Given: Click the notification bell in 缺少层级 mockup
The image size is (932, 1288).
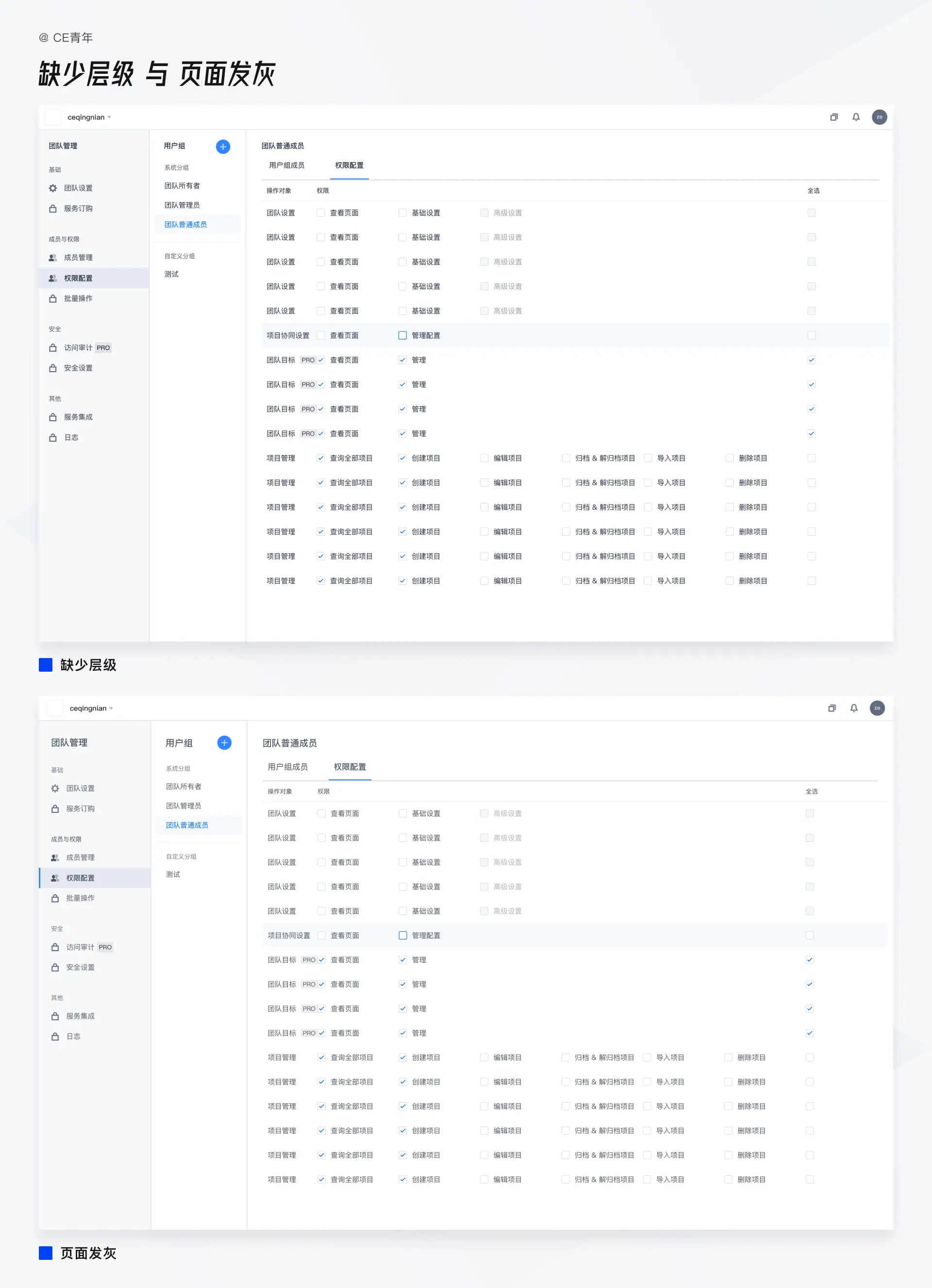Looking at the screenshot, I should pos(856,117).
